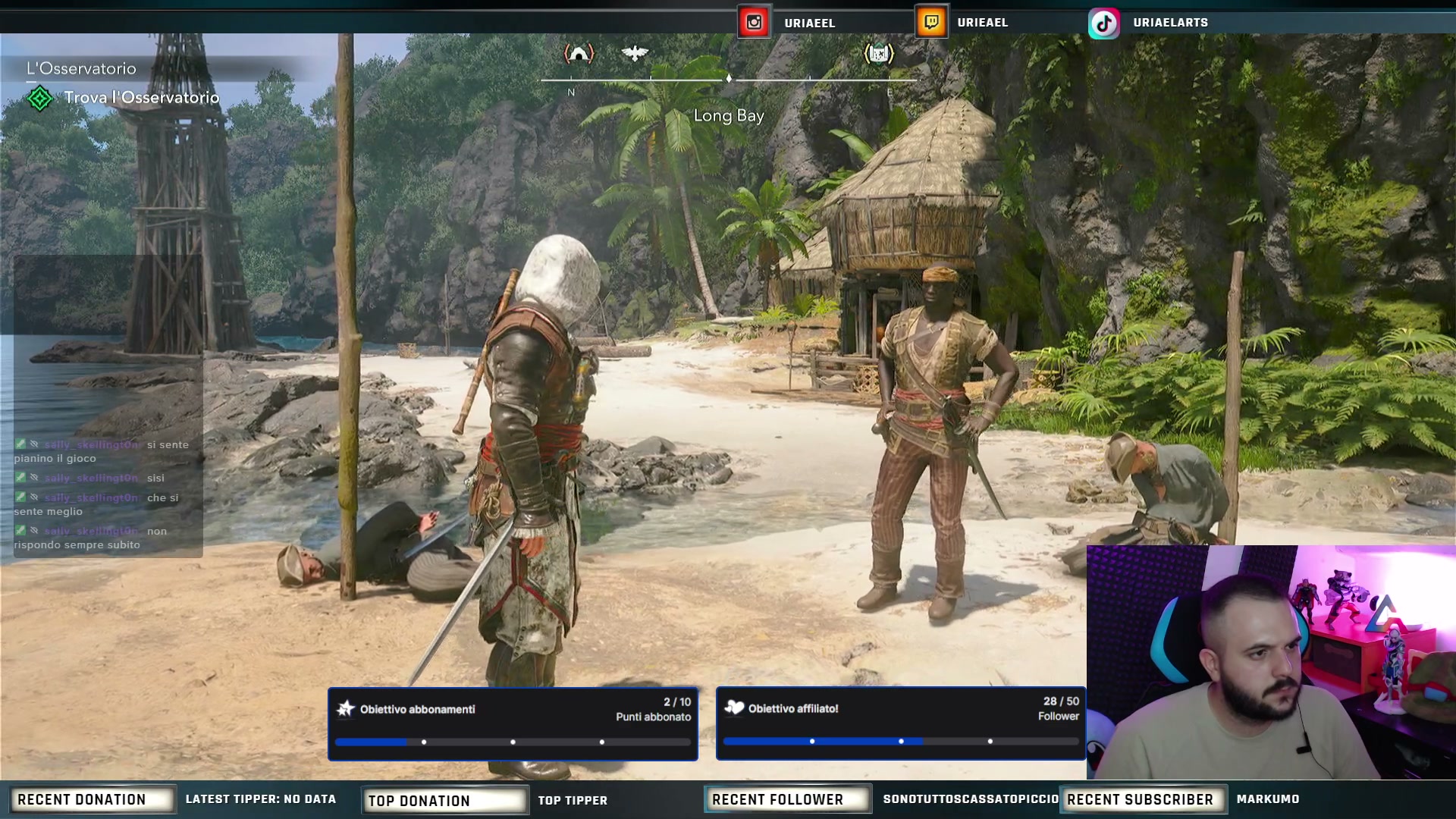The width and height of the screenshot is (1456, 819).
Task: Click the Obiettivo affiliato! label
Action: [793, 708]
